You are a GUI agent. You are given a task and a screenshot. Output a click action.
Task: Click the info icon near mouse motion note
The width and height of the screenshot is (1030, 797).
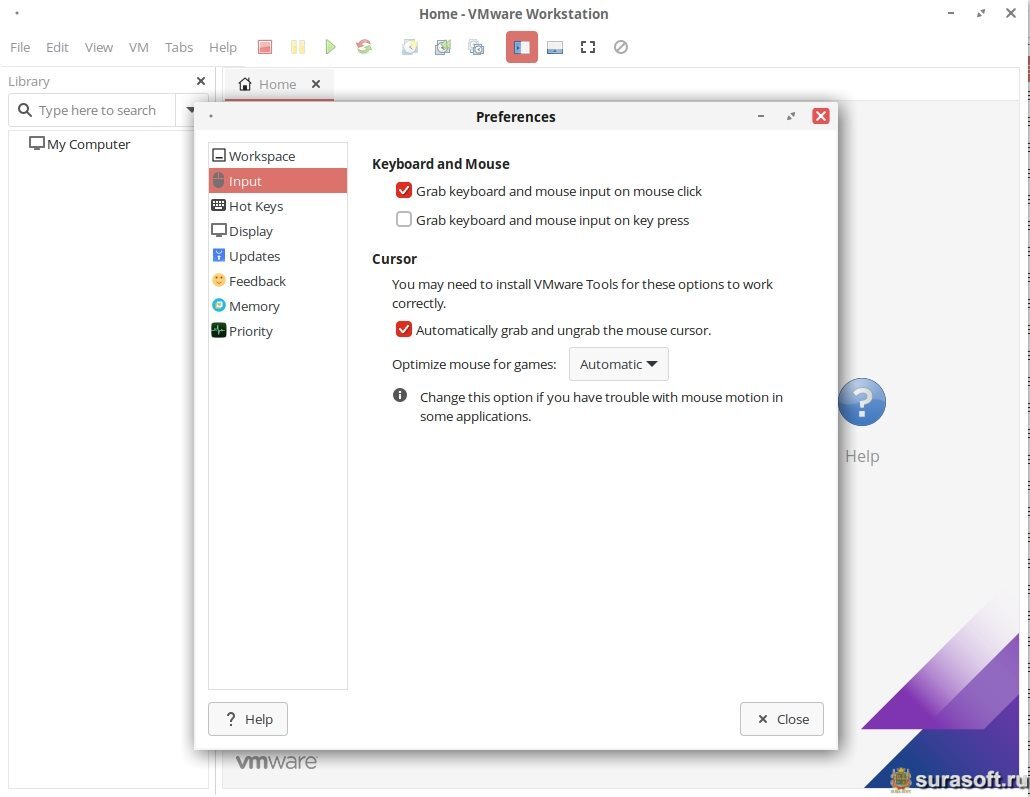400,395
